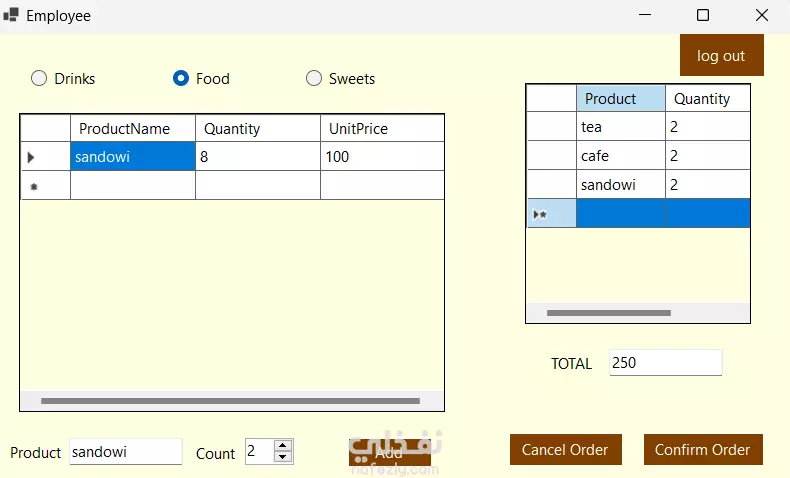The width and height of the screenshot is (790, 478).
Task: Select the Food radio button
Action: click(181, 78)
